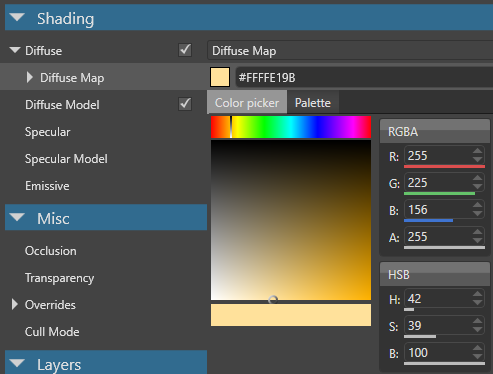Screen dimensions: 493x374
Task: Click inside the saturation-brightness square
Action: click(x=291, y=220)
